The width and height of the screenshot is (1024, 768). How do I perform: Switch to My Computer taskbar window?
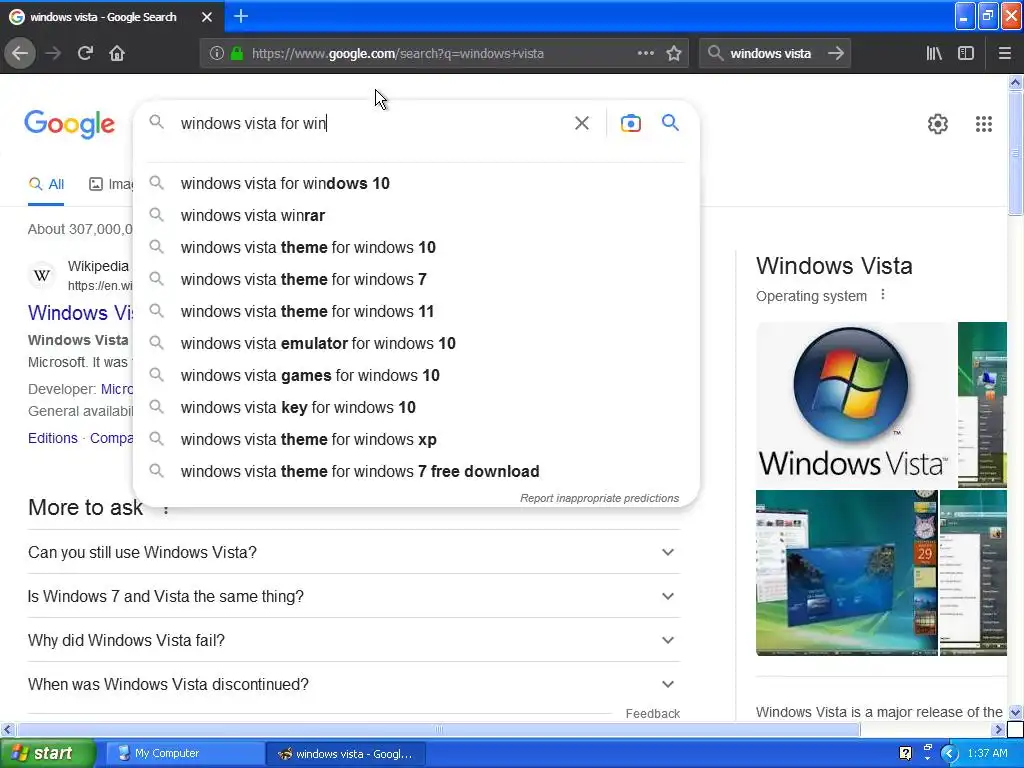tap(184, 753)
